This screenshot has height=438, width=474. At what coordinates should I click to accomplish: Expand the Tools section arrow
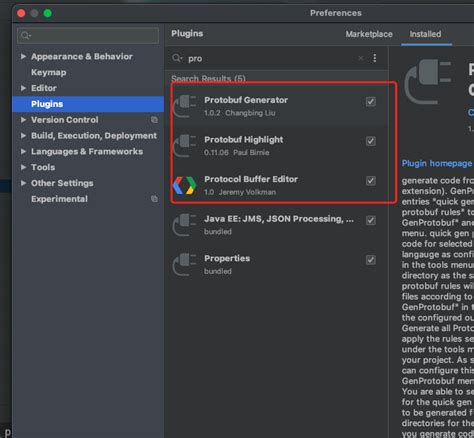pos(23,167)
